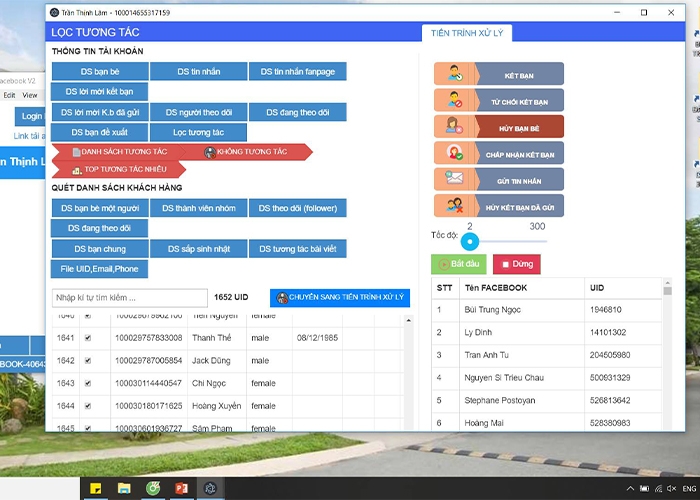Click the document icon in Danh sách tương tác
Image resolution: width=700 pixels, height=500 pixels.
pos(76,152)
